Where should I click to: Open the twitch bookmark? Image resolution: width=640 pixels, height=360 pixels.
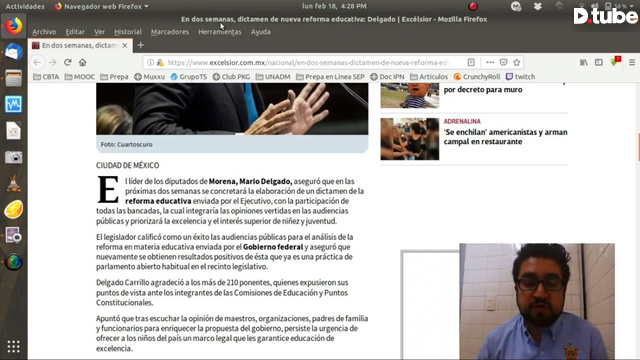coord(520,77)
